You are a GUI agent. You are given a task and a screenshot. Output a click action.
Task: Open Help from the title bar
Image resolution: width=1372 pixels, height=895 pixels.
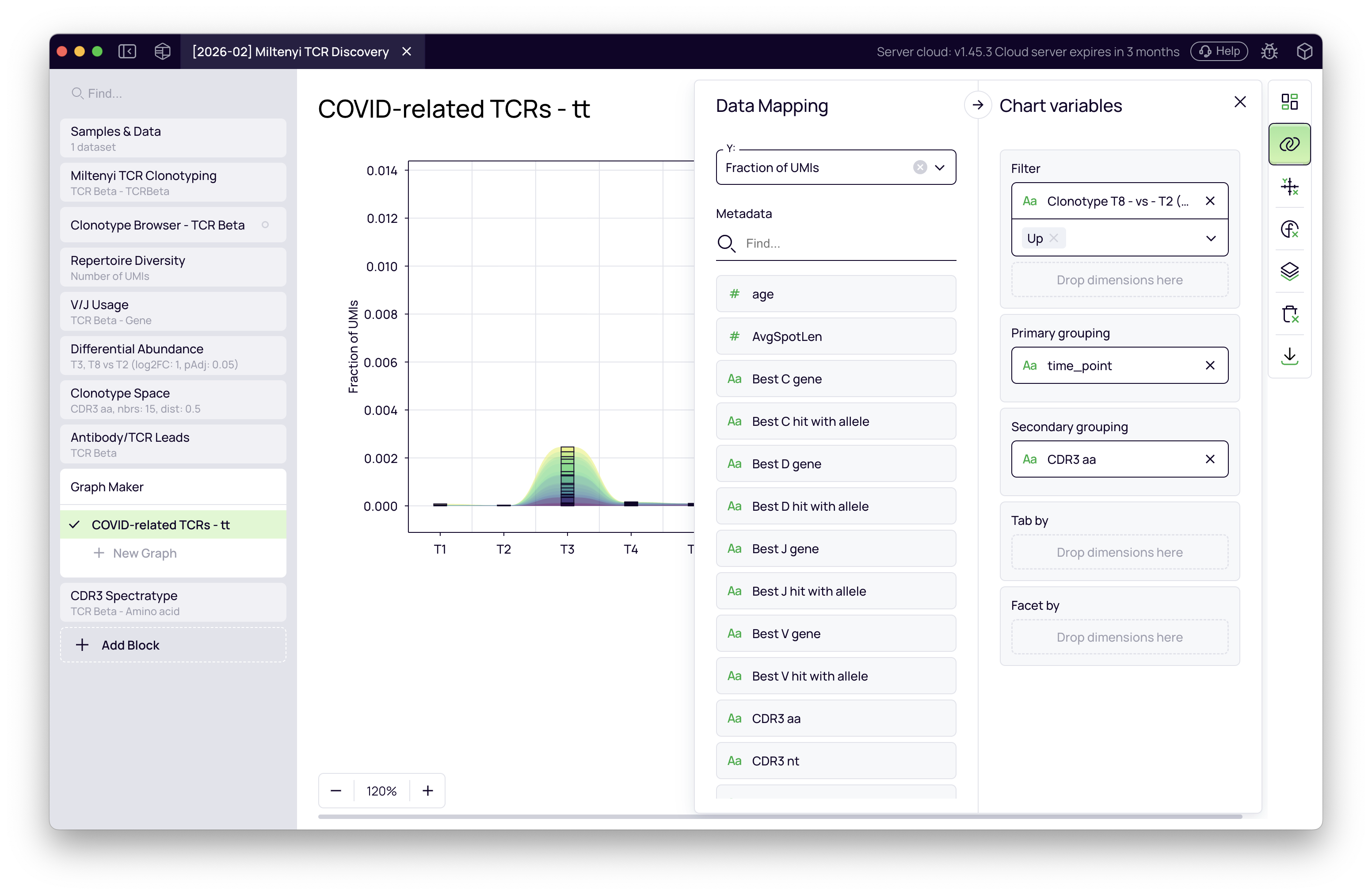tap(1219, 51)
